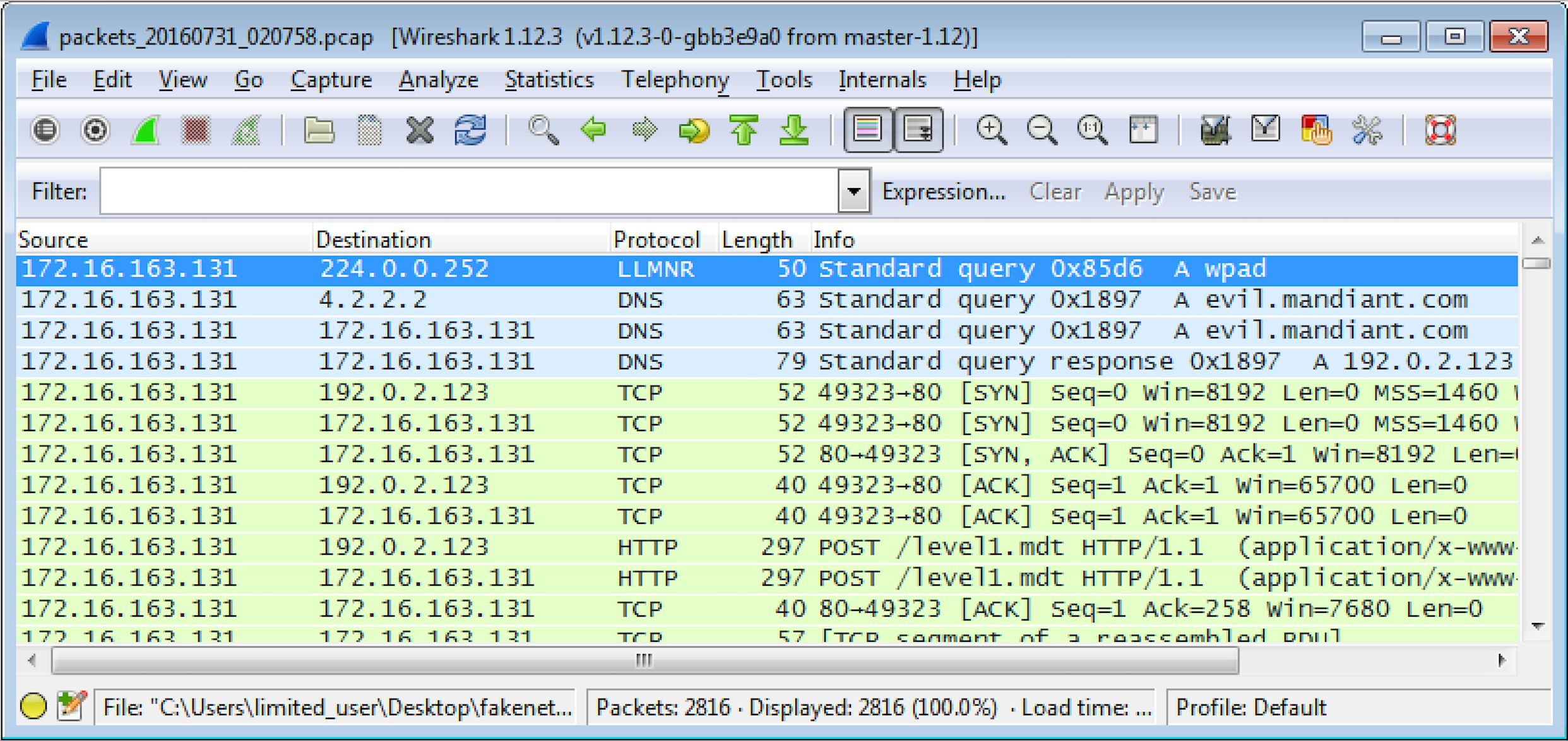The image size is (1568, 741).
Task: Toggle auto scroll in live capture
Action: coord(918,130)
